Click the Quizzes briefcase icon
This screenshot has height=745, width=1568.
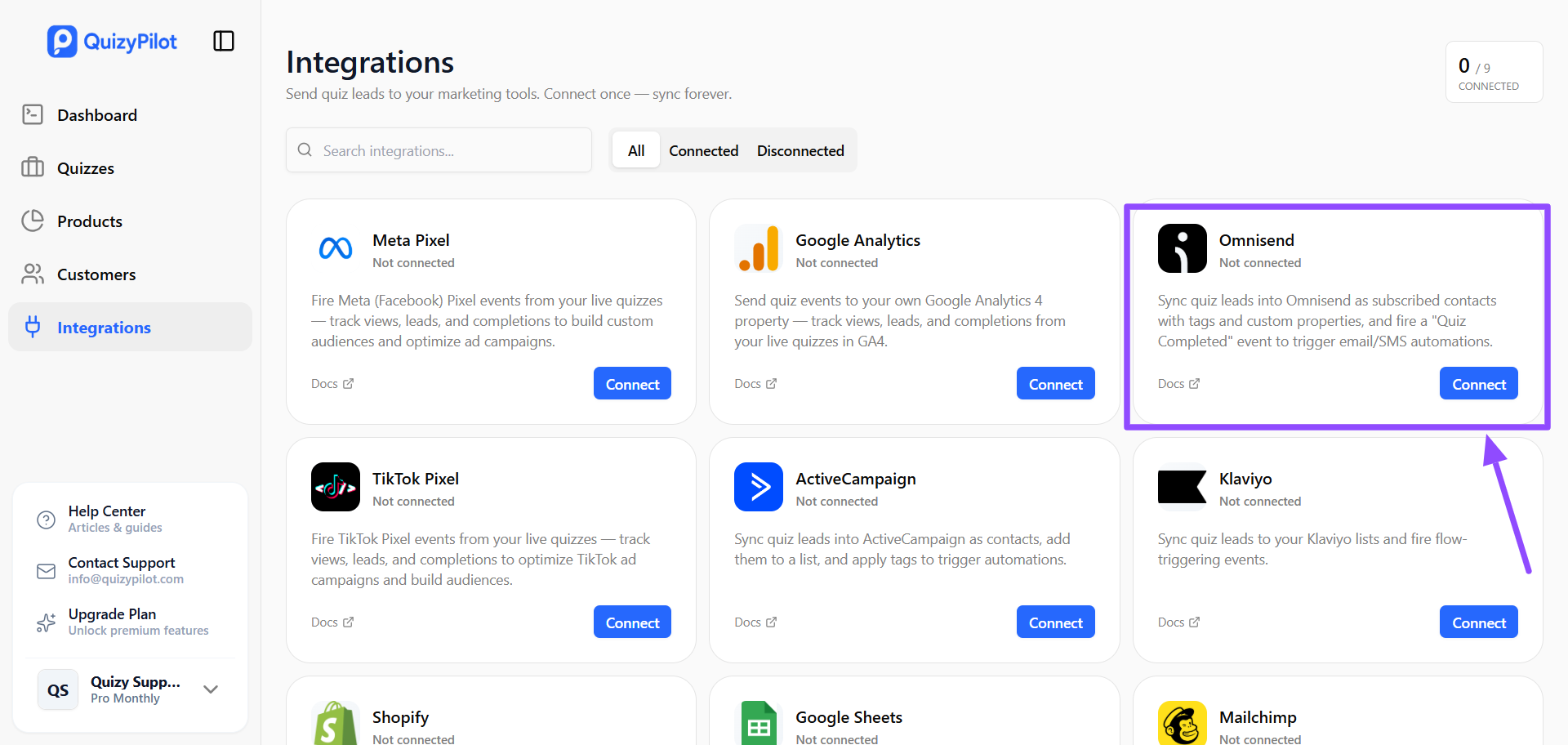click(33, 167)
